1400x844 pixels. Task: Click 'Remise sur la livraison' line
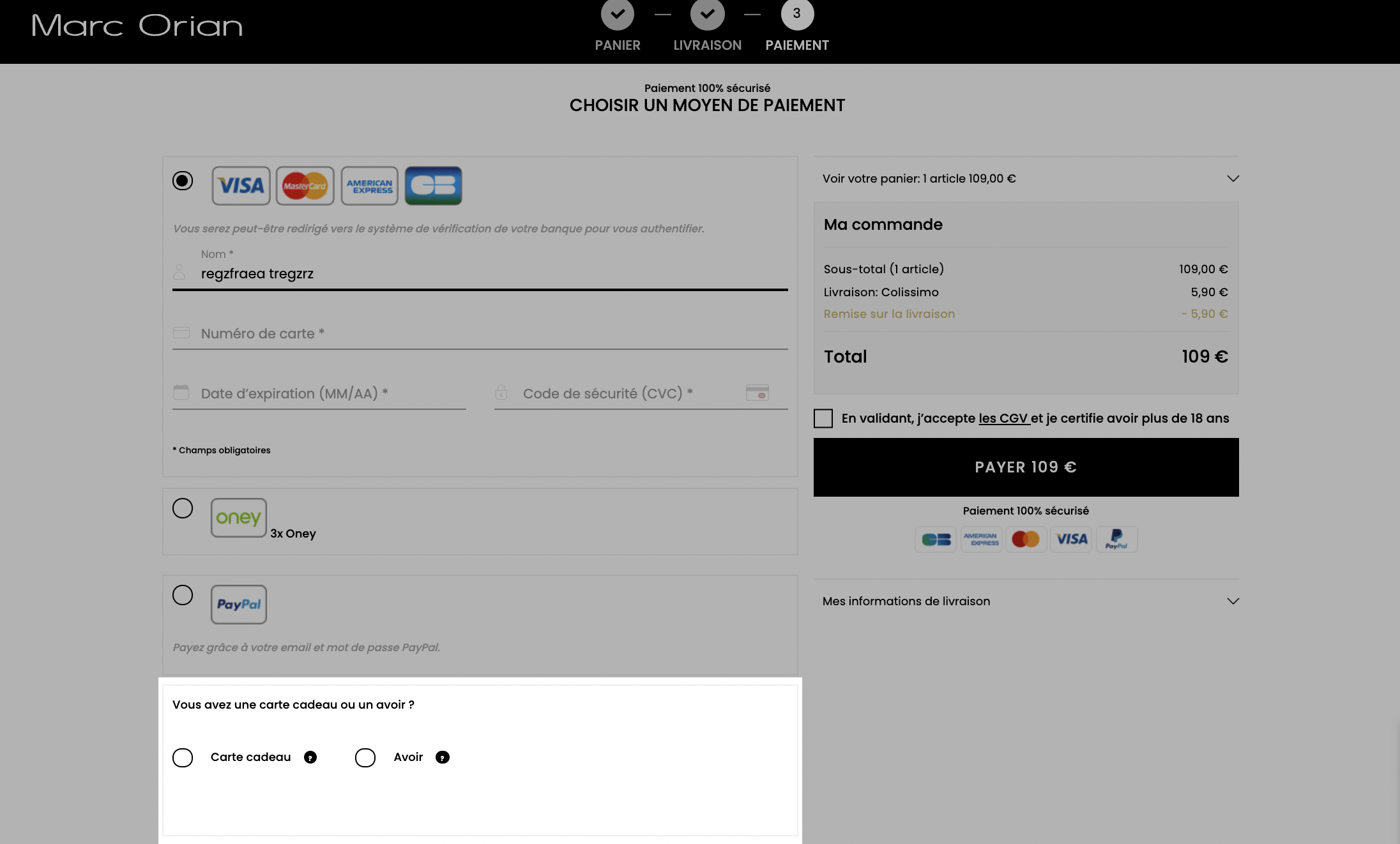1026,314
